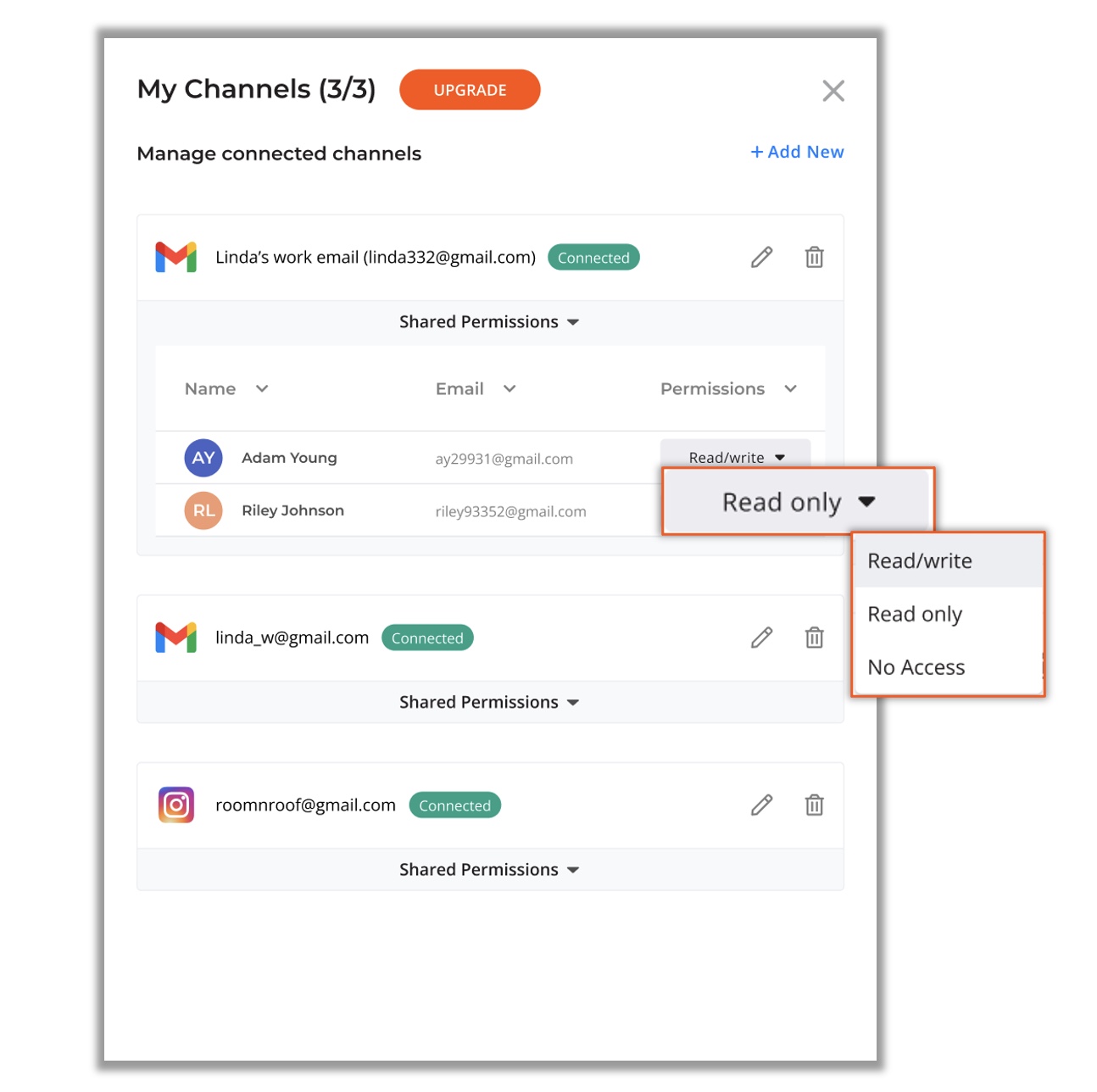Select the Riley Johnson name text
Image resolution: width=1097 pixels, height=1092 pixels.
(x=292, y=510)
